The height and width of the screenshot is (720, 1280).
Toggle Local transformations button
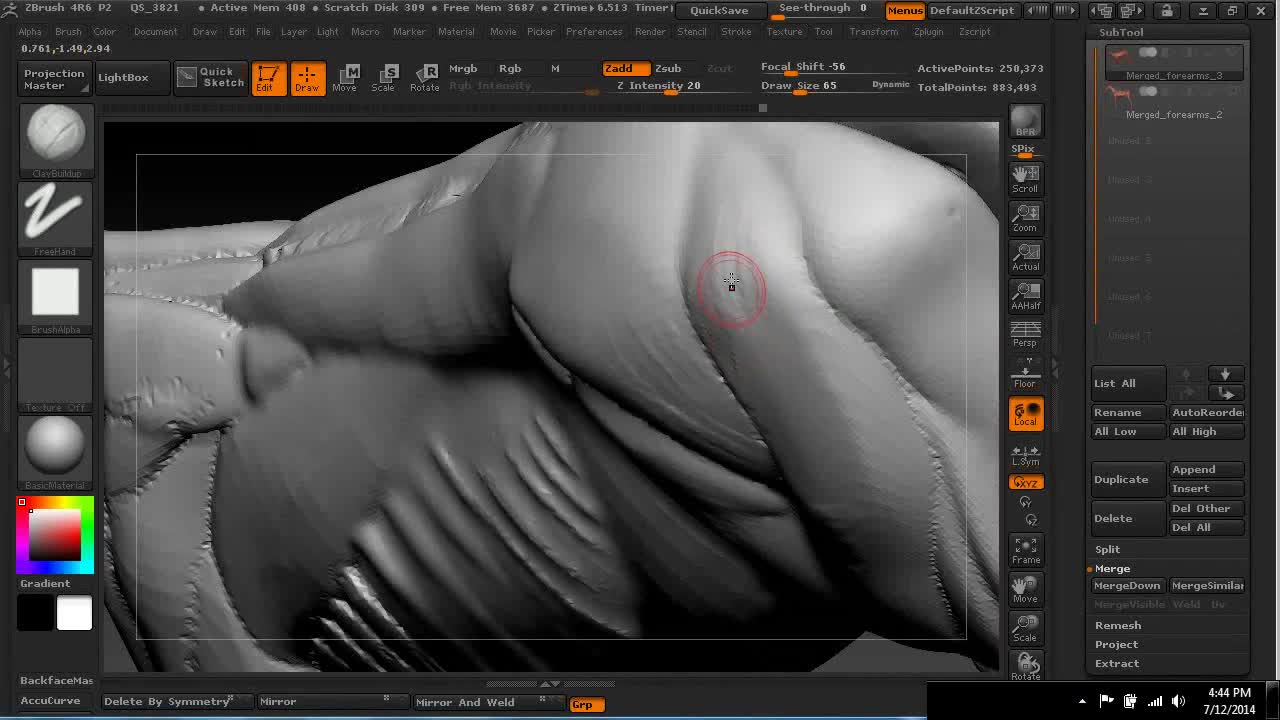[x=1026, y=414]
